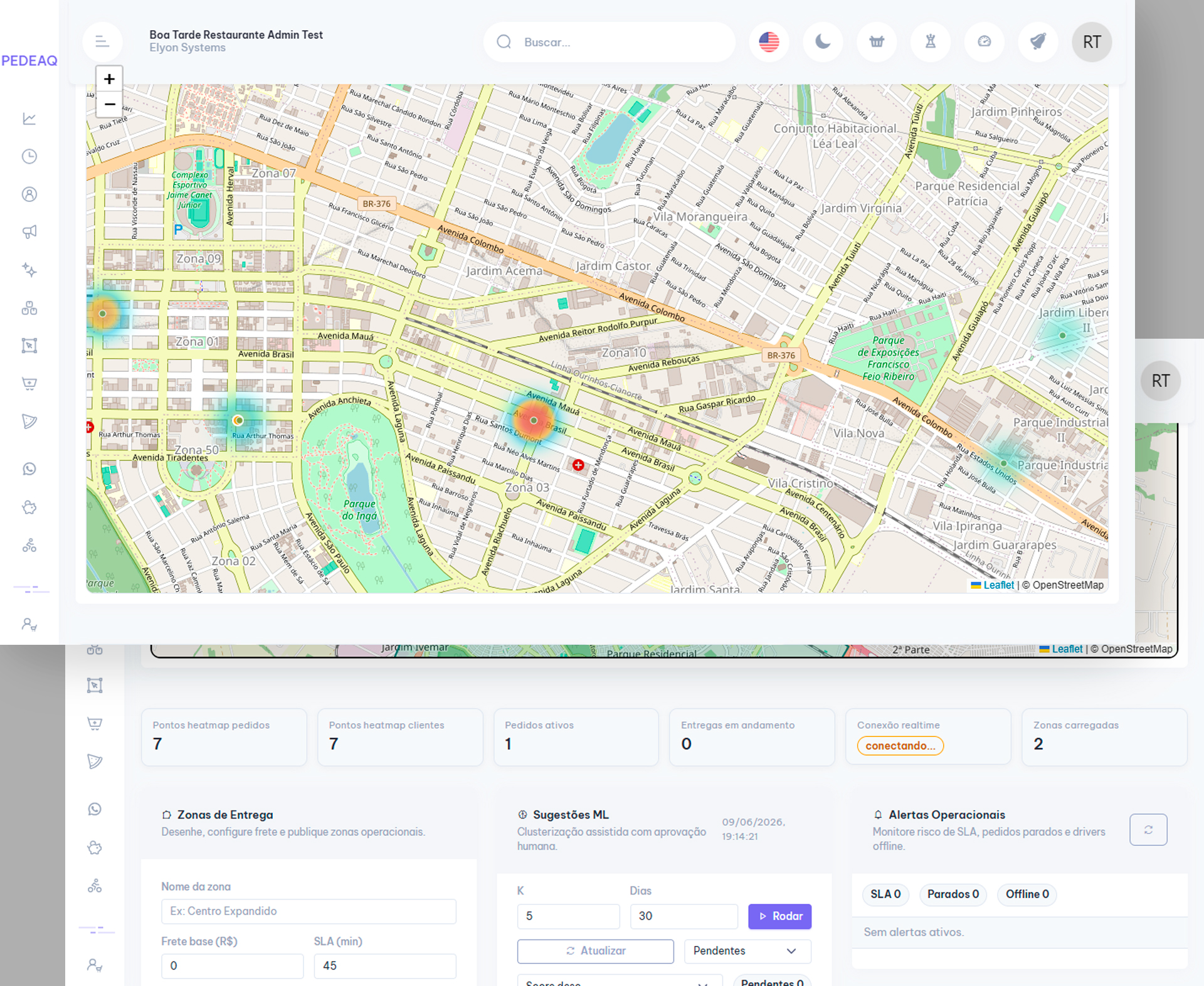The height and width of the screenshot is (986, 1204).
Task: Click piggy bank icon in front sidebar
Action: click(x=29, y=507)
